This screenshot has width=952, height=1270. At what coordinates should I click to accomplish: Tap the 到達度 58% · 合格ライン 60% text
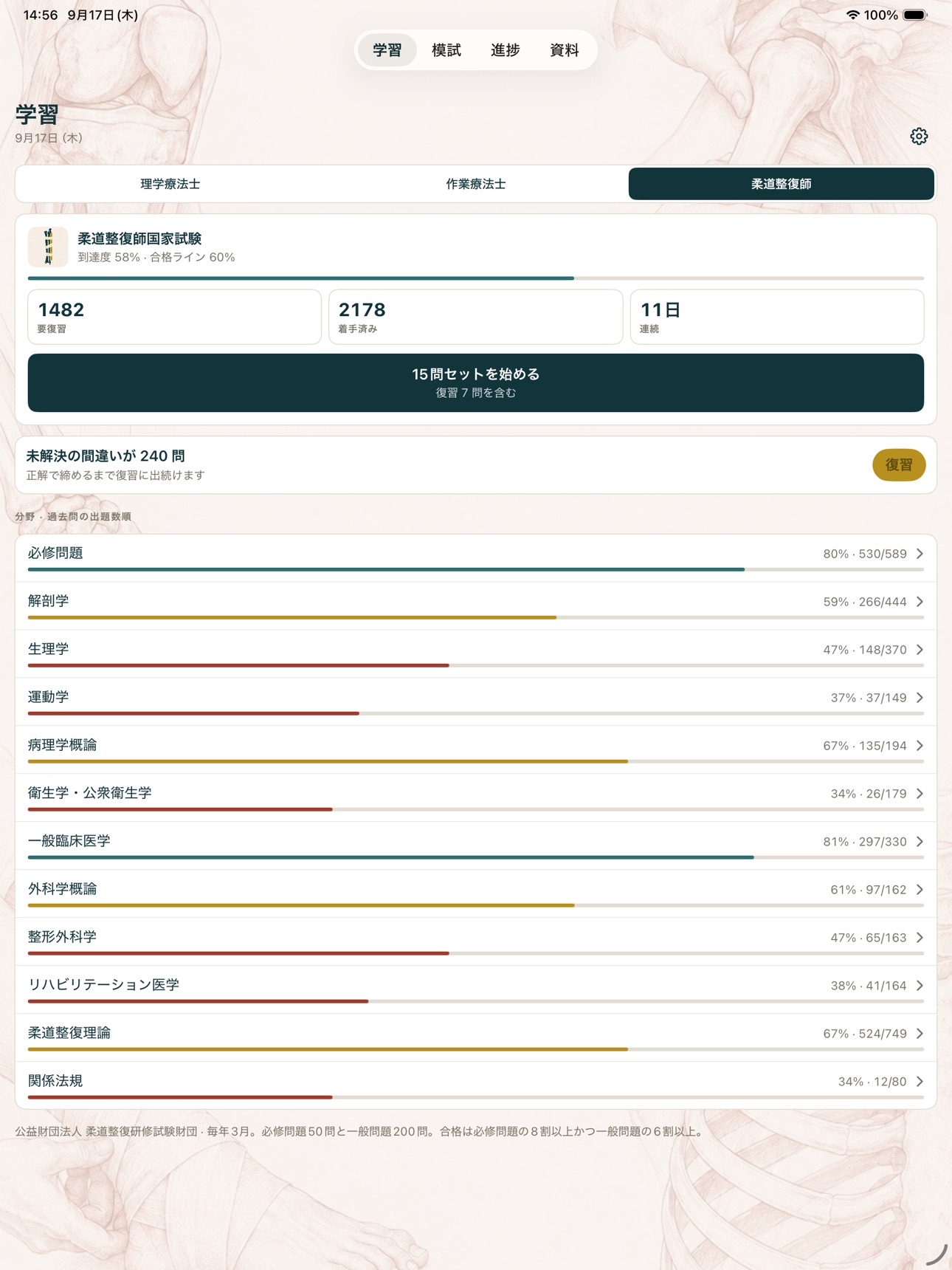[156, 258]
